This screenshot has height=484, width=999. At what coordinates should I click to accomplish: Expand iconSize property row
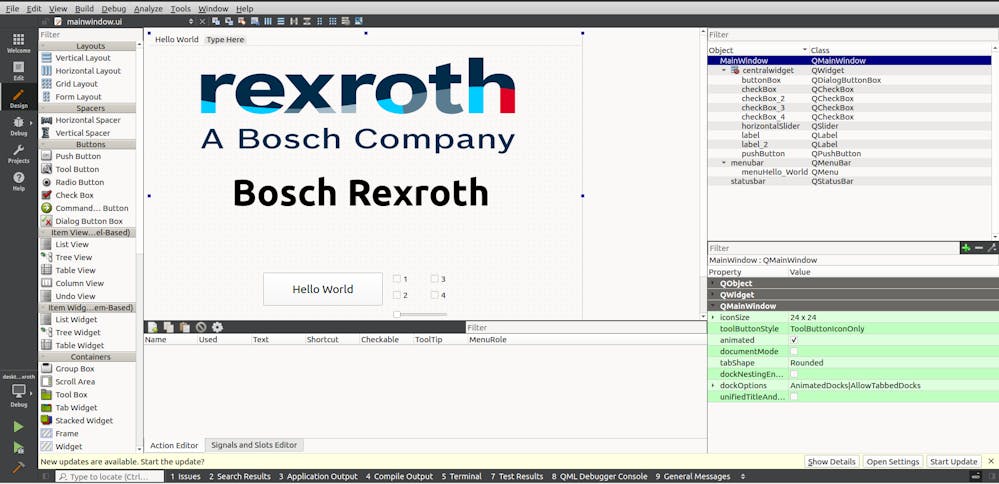(713, 317)
